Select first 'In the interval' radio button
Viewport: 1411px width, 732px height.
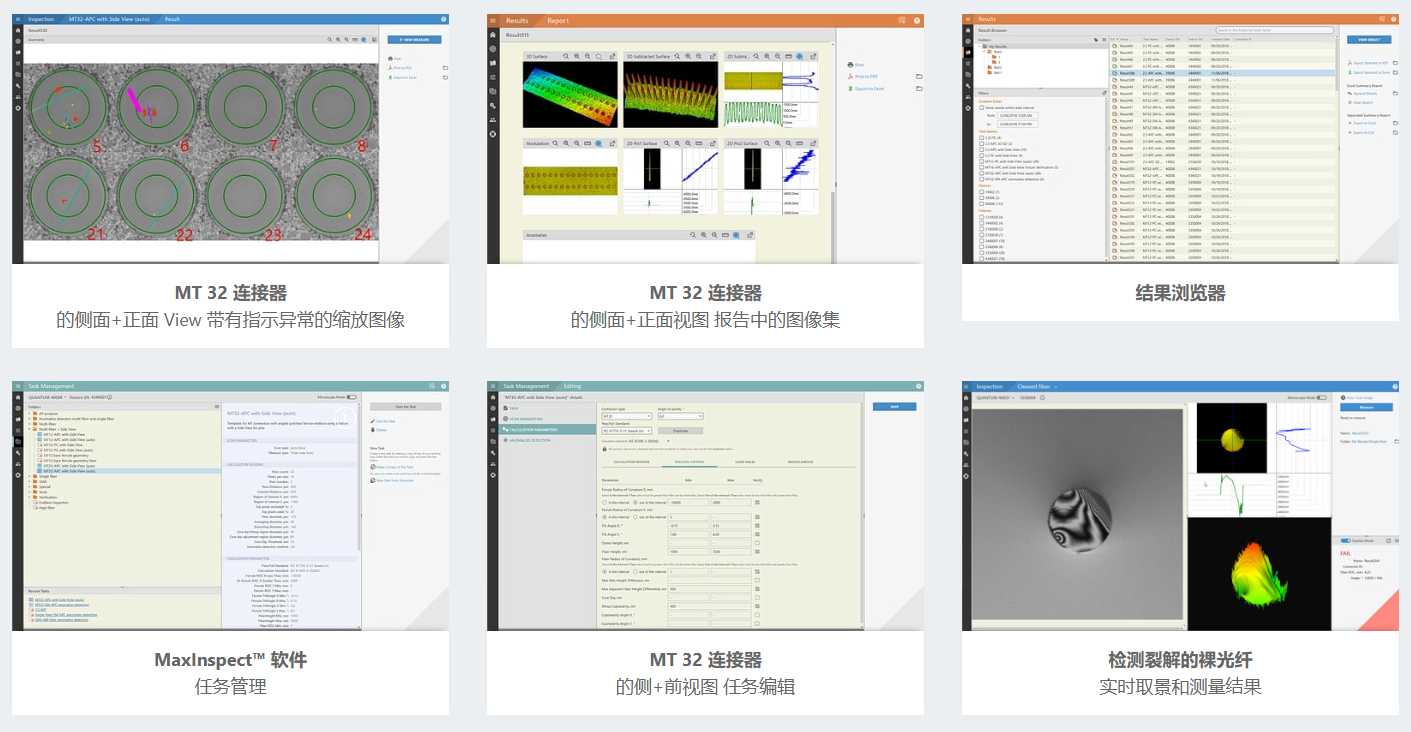[604, 502]
